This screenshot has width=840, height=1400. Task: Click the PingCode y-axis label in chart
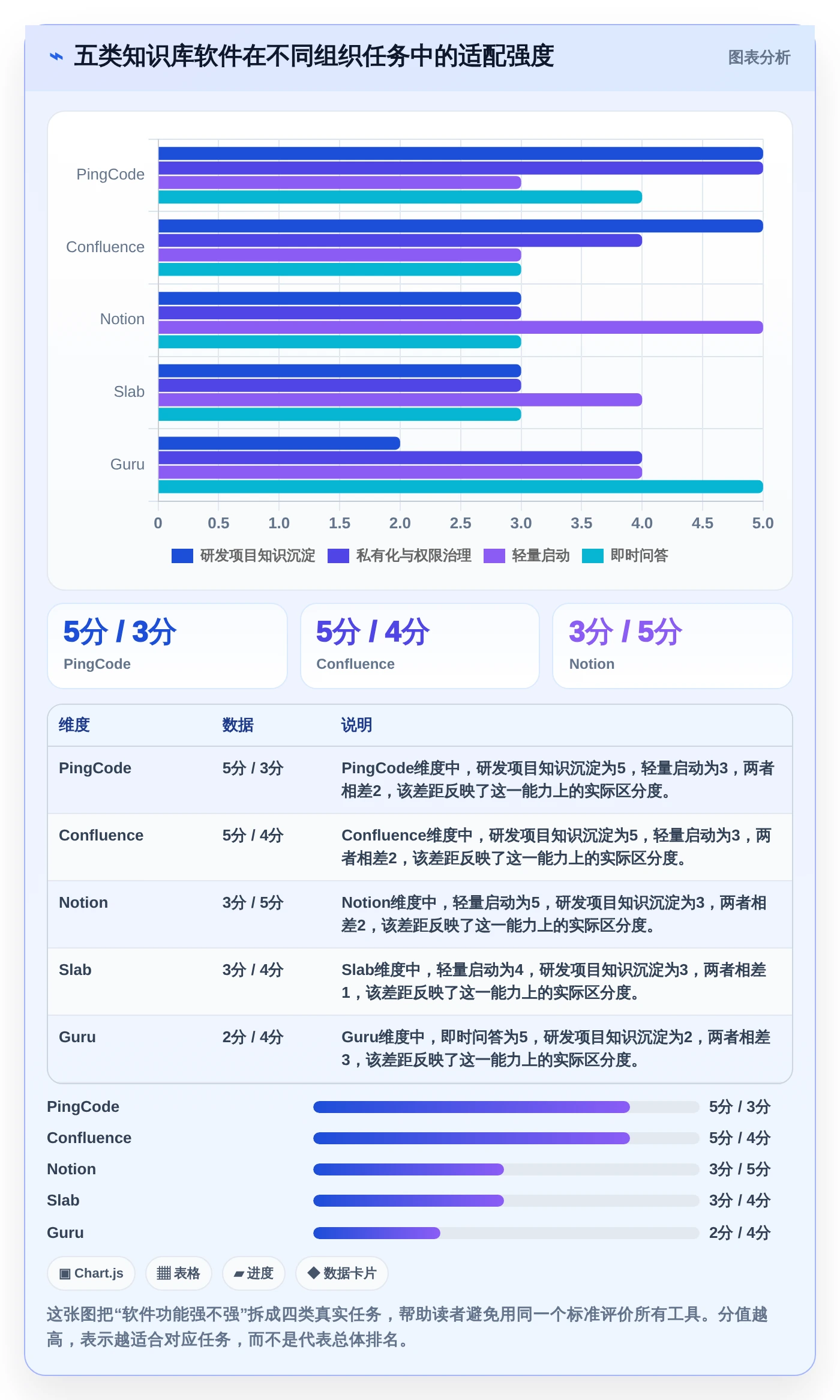[x=110, y=175]
